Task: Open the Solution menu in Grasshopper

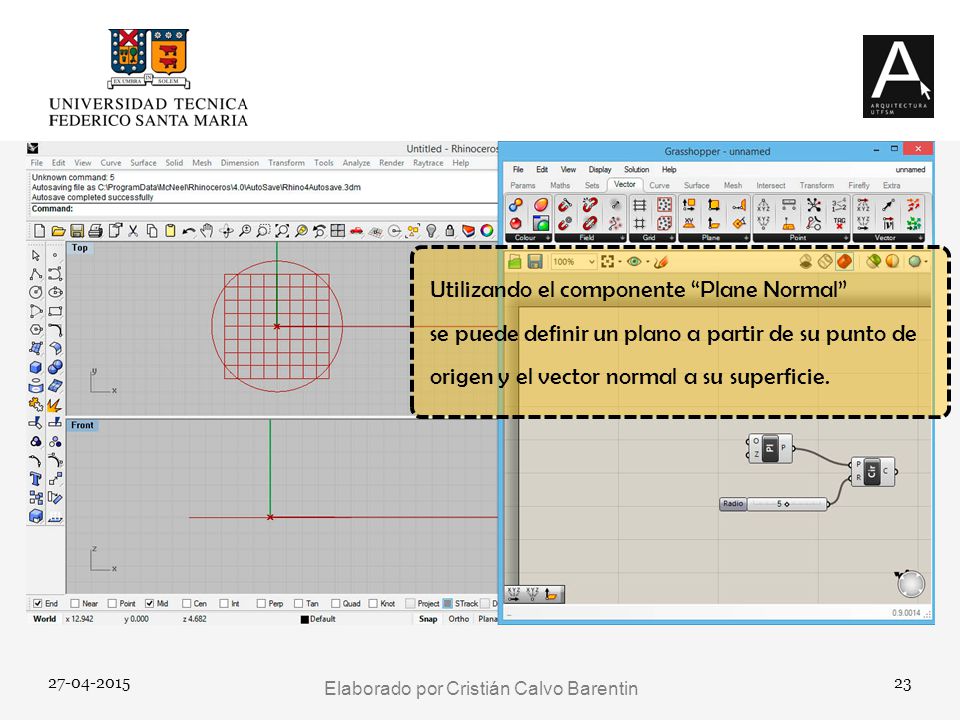Action: click(x=637, y=170)
